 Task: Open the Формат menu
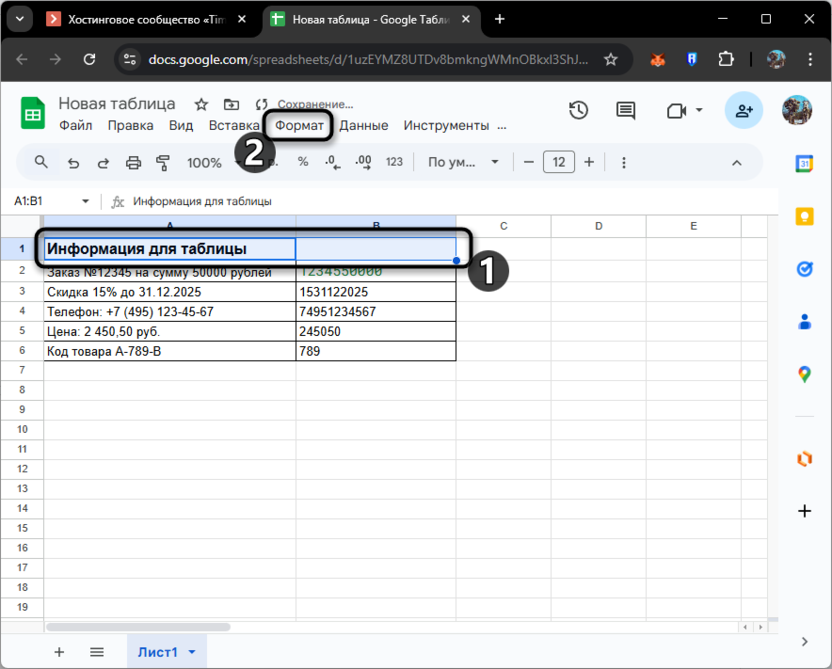click(x=299, y=125)
